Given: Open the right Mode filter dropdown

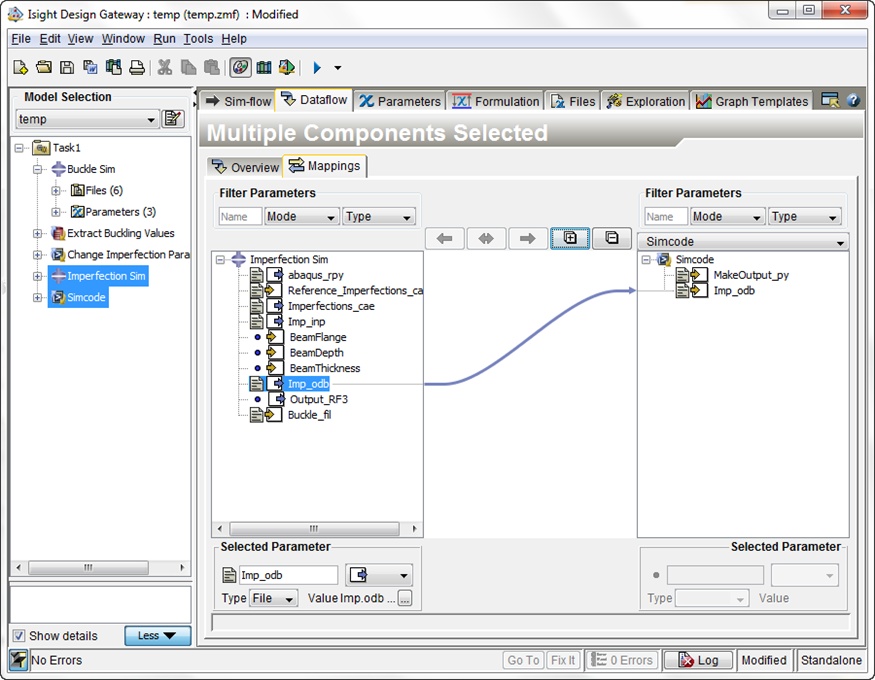Looking at the screenshot, I should coord(727,216).
